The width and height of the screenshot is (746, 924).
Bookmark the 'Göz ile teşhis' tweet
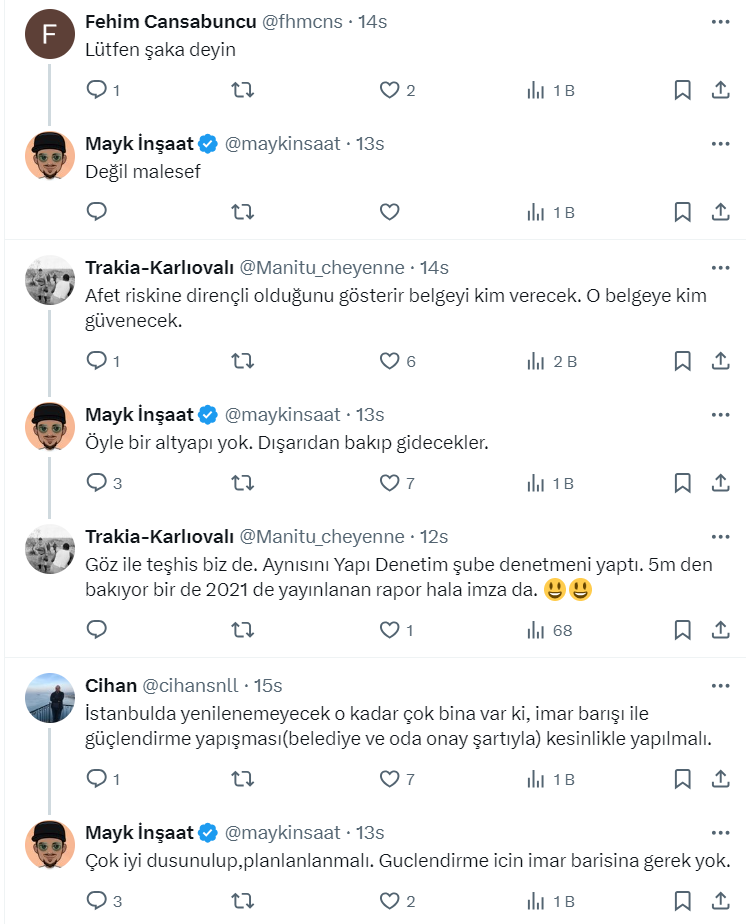pos(682,630)
